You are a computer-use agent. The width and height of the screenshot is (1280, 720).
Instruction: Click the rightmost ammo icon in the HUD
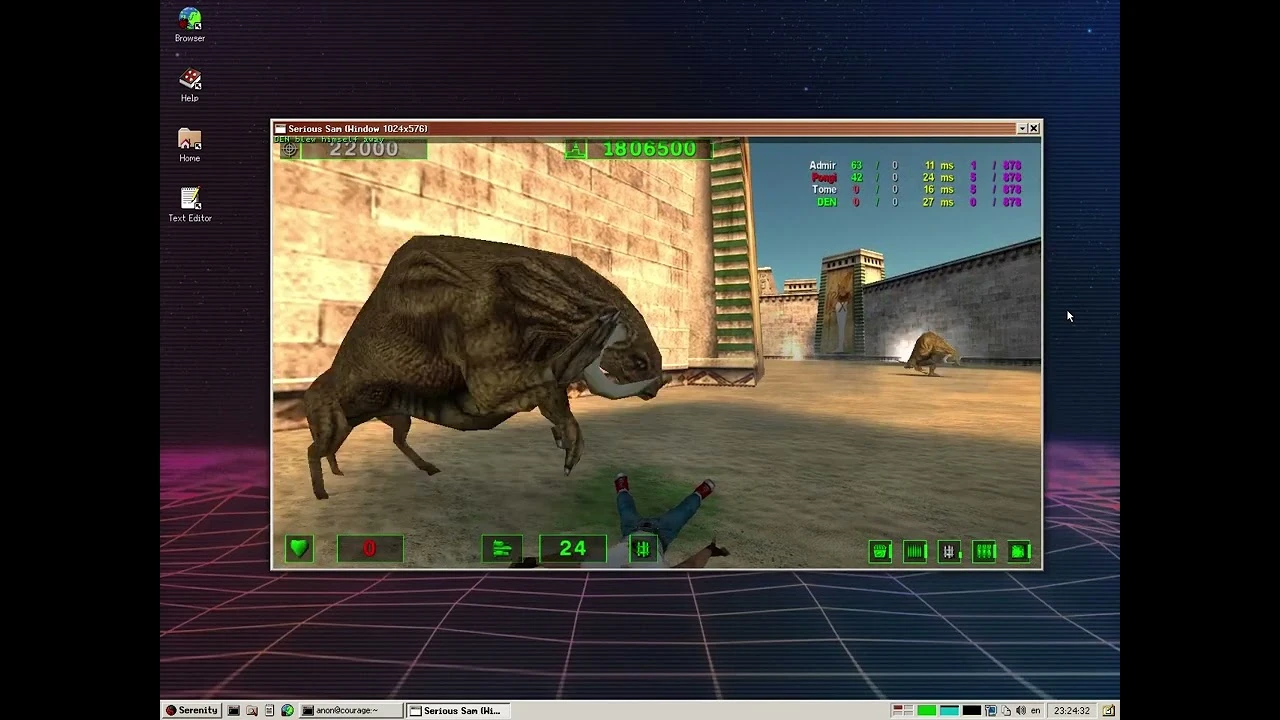coord(1019,550)
